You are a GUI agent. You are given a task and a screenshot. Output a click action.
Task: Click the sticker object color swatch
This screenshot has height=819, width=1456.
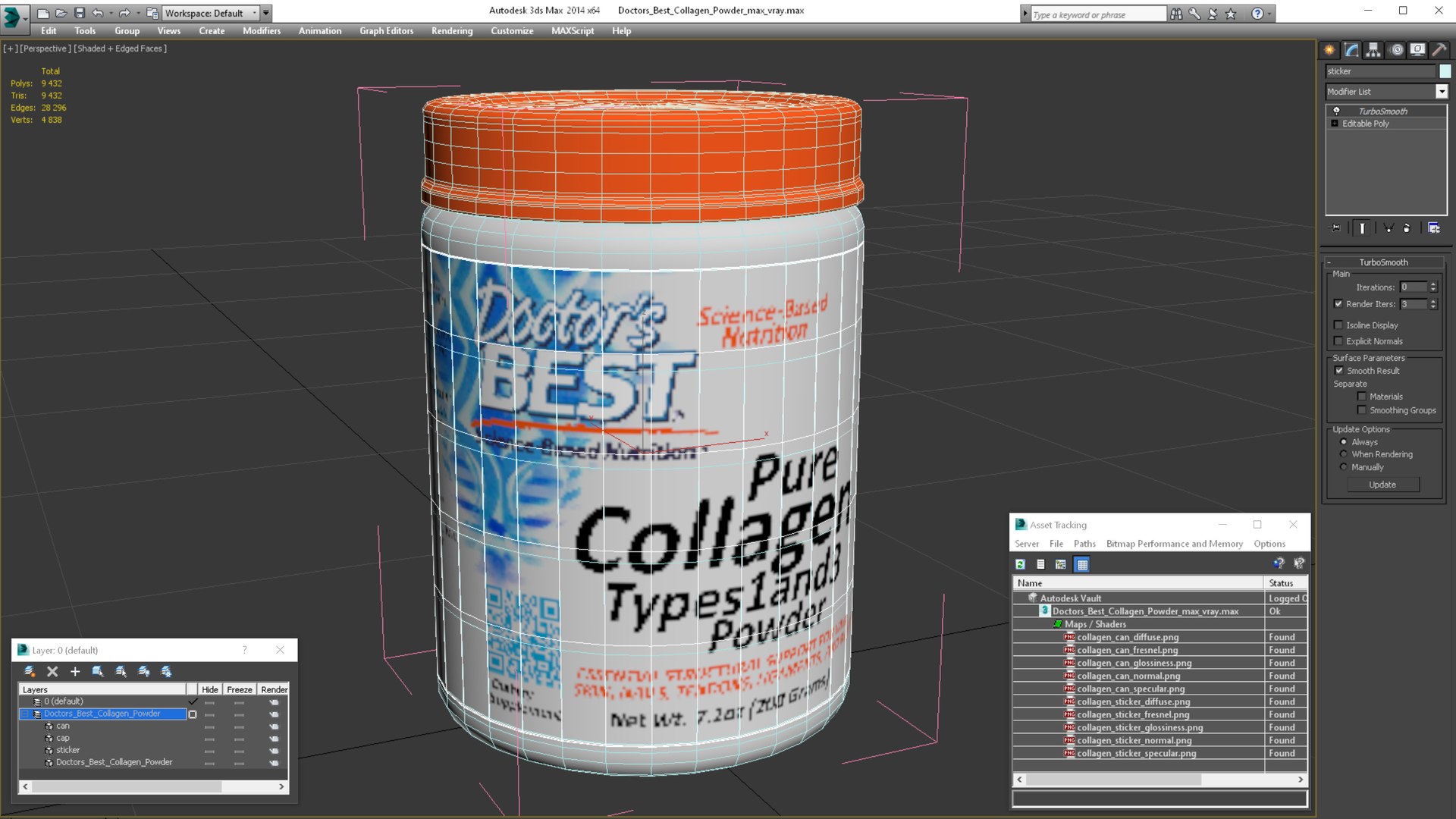pyautogui.click(x=1445, y=71)
